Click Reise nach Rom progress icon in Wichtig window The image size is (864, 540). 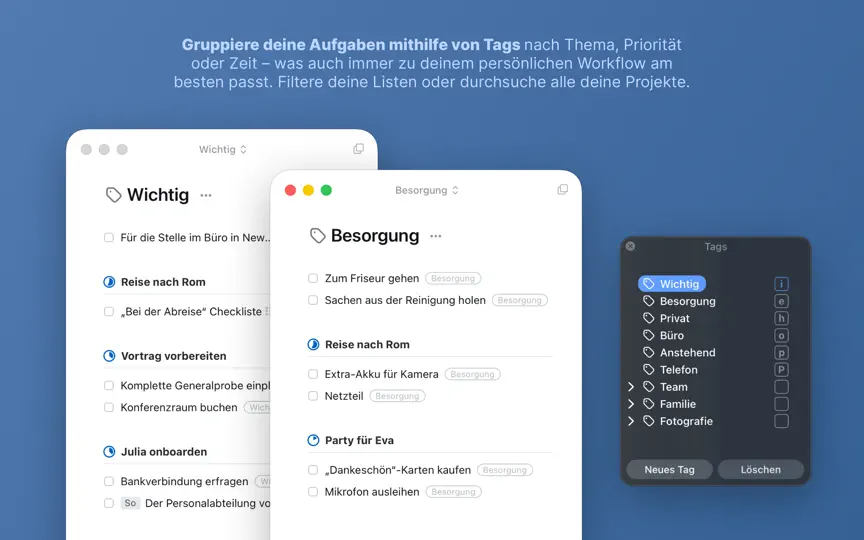[109, 282]
